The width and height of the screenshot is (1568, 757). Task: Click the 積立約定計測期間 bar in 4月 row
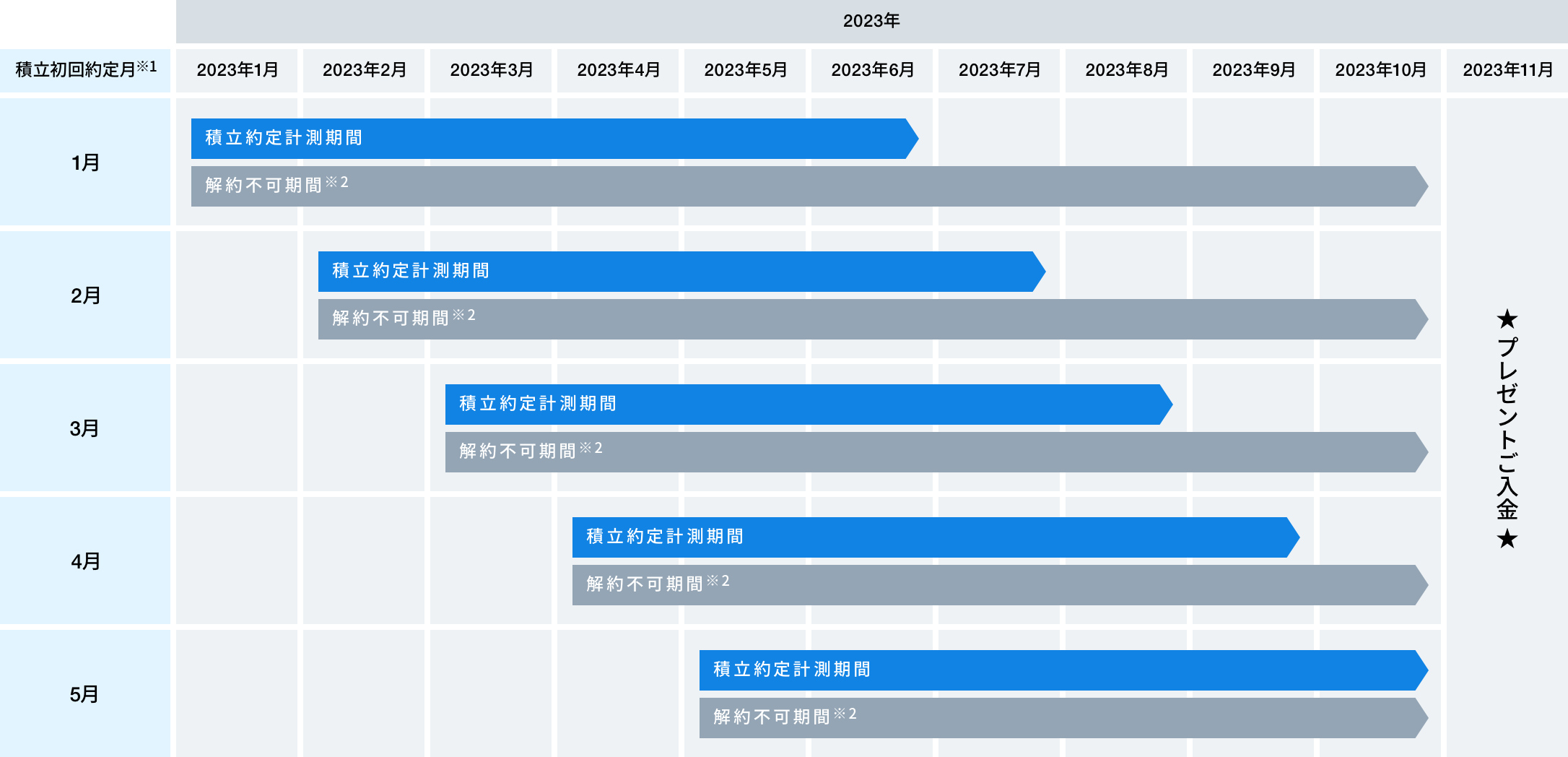point(936,537)
